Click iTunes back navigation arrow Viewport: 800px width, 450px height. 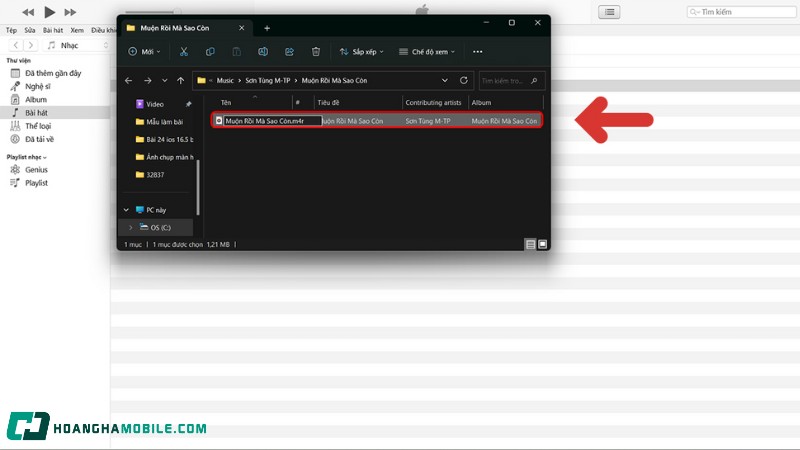pyautogui.click(x=16, y=45)
